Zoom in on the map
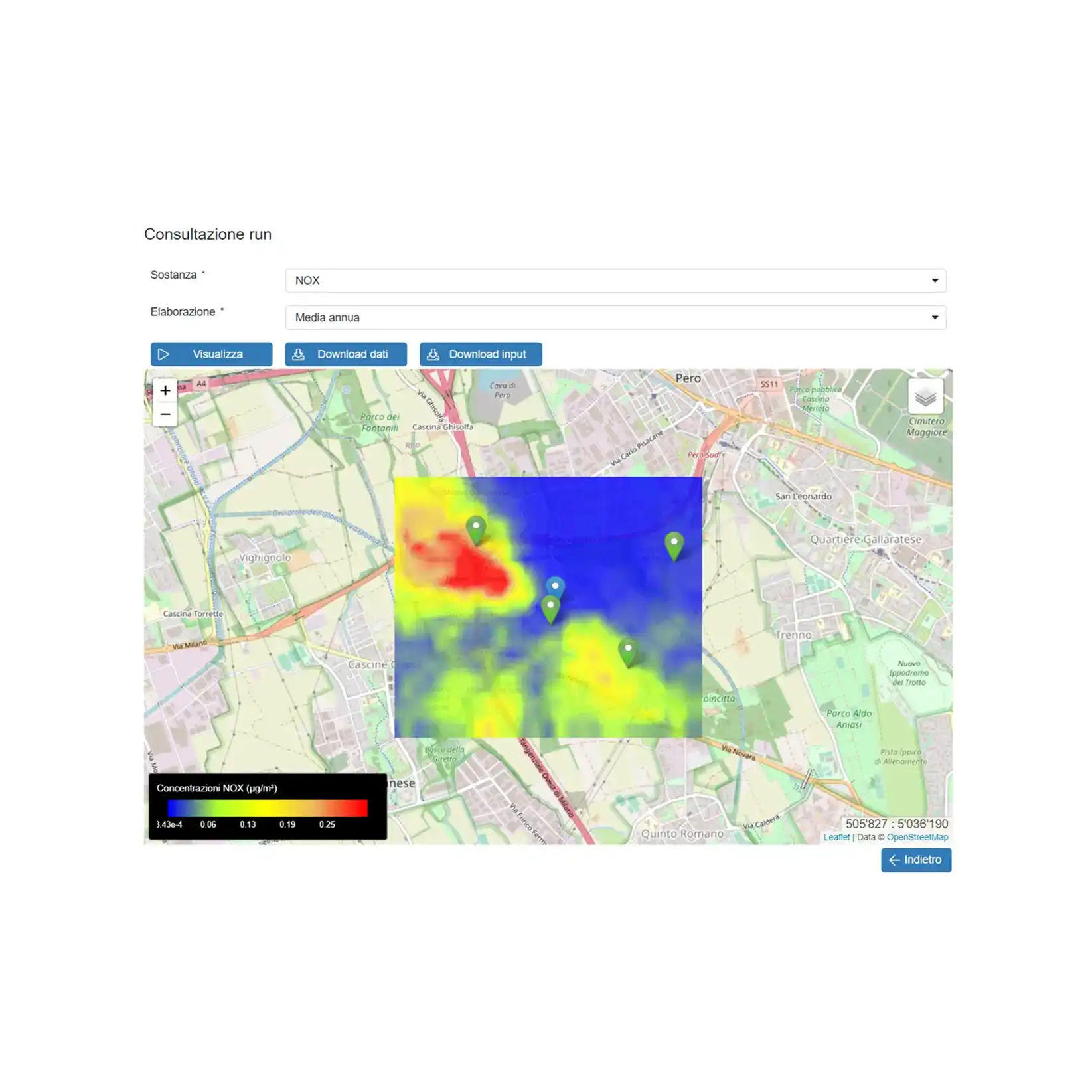The height and width of the screenshot is (1092, 1092). pyautogui.click(x=165, y=390)
